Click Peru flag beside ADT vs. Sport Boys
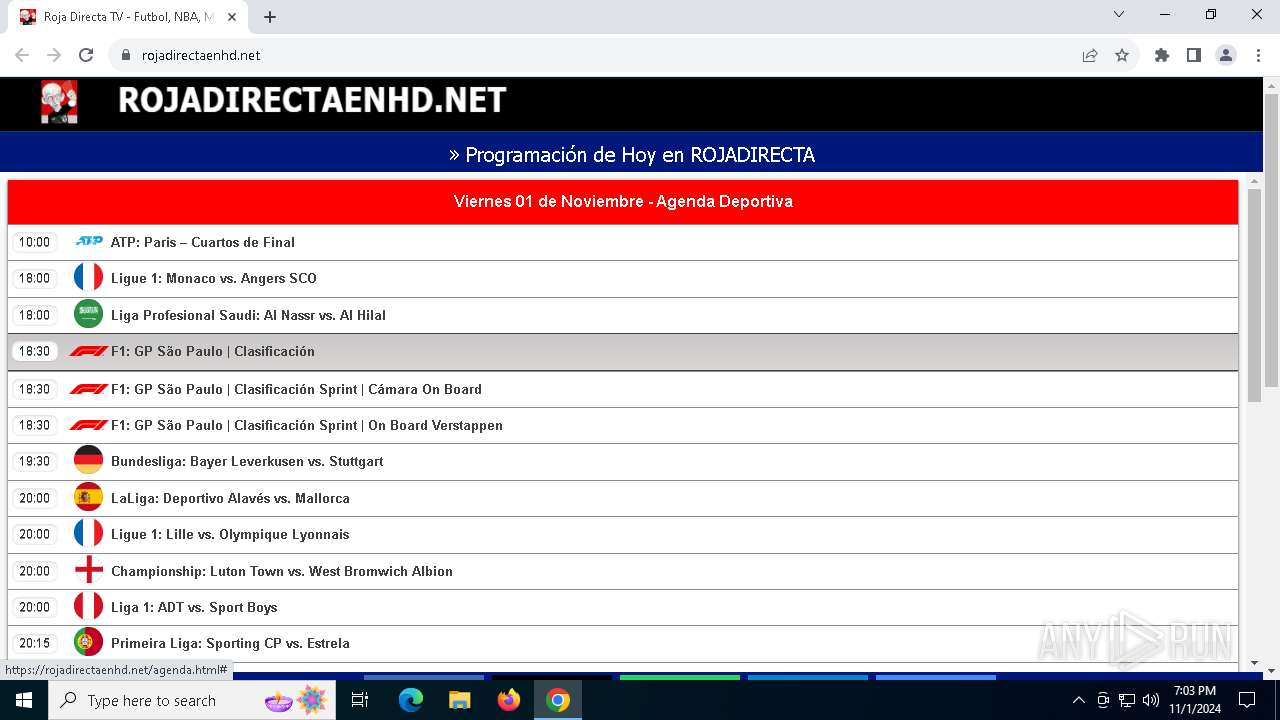The width and height of the screenshot is (1280, 720). coord(89,607)
